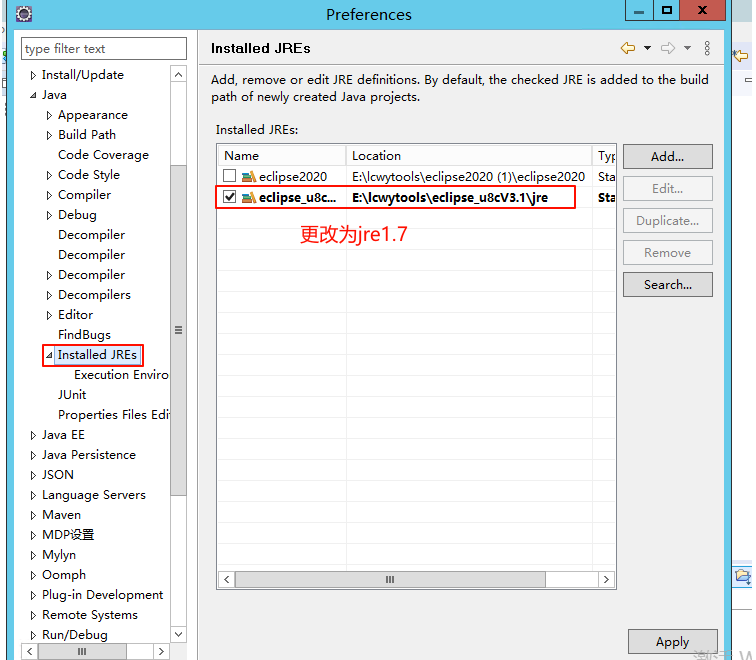Click the back navigation arrow icon
The height and width of the screenshot is (660, 756).
pos(628,48)
